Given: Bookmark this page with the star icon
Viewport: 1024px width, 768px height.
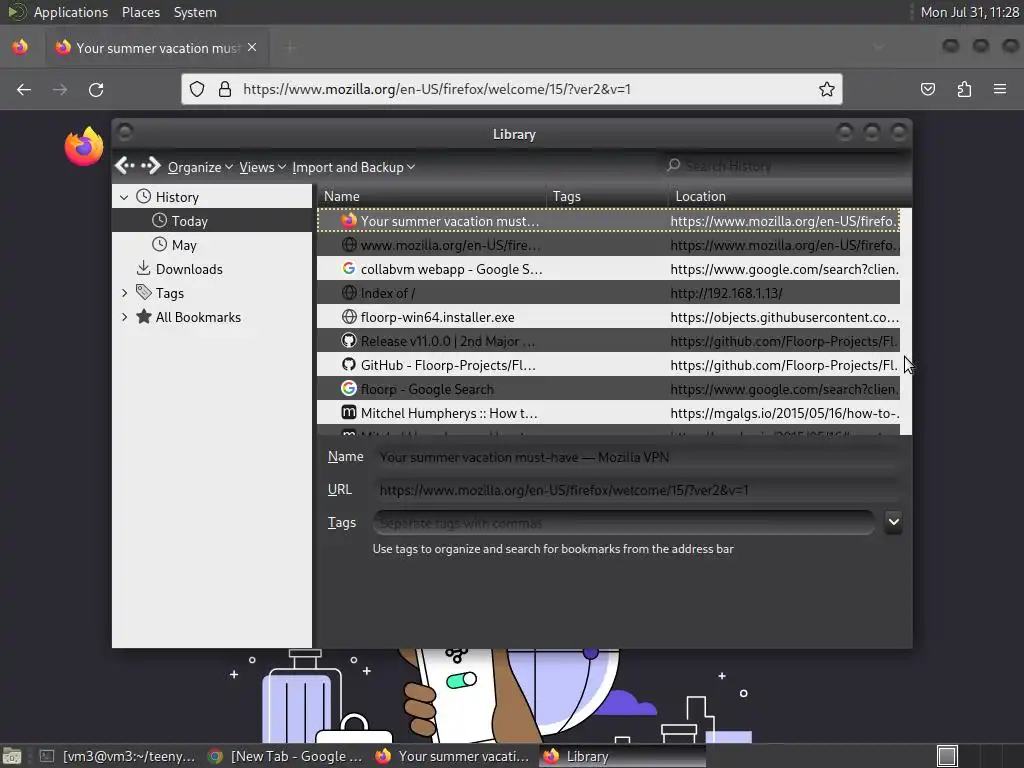Looking at the screenshot, I should point(827,89).
